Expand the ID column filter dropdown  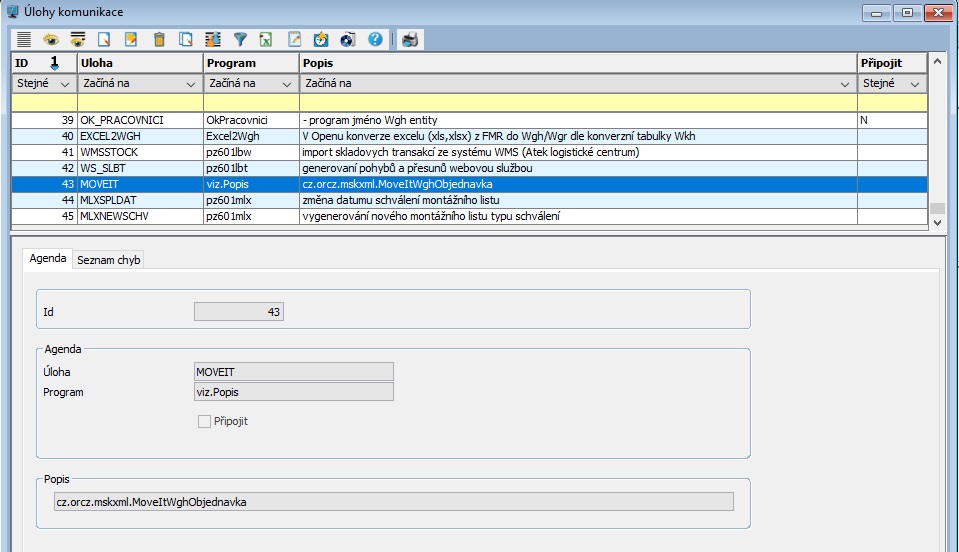click(x=65, y=84)
